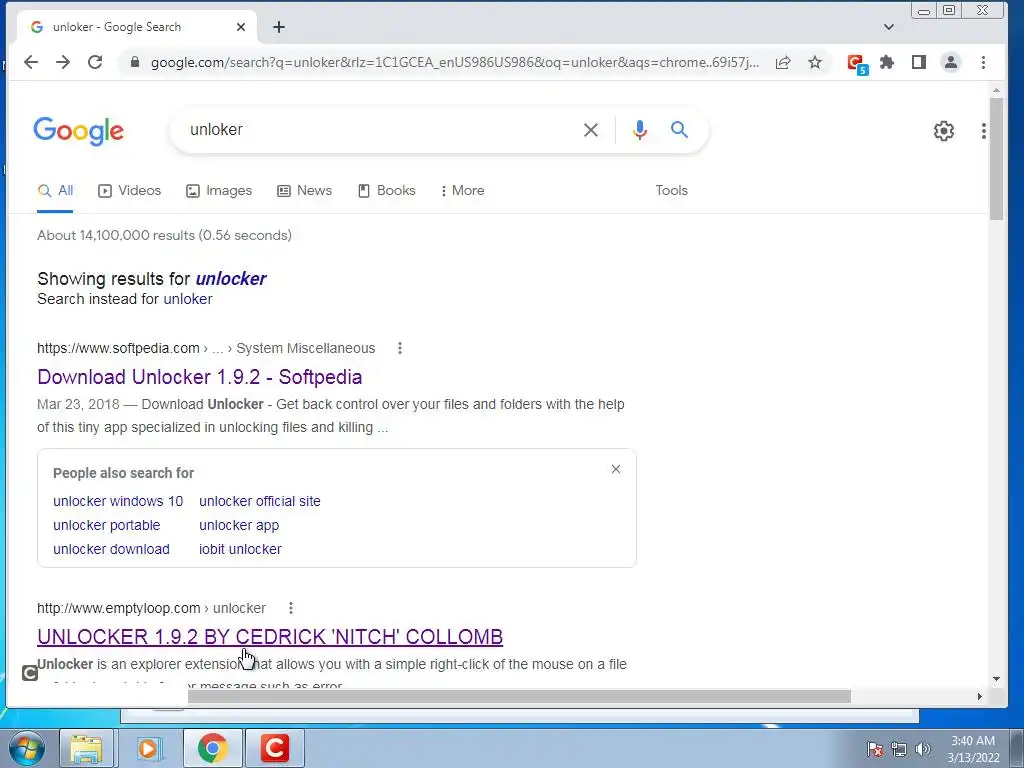Open the Extensions puzzle icon
This screenshot has width=1024, height=768.
(x=887, y=62)
